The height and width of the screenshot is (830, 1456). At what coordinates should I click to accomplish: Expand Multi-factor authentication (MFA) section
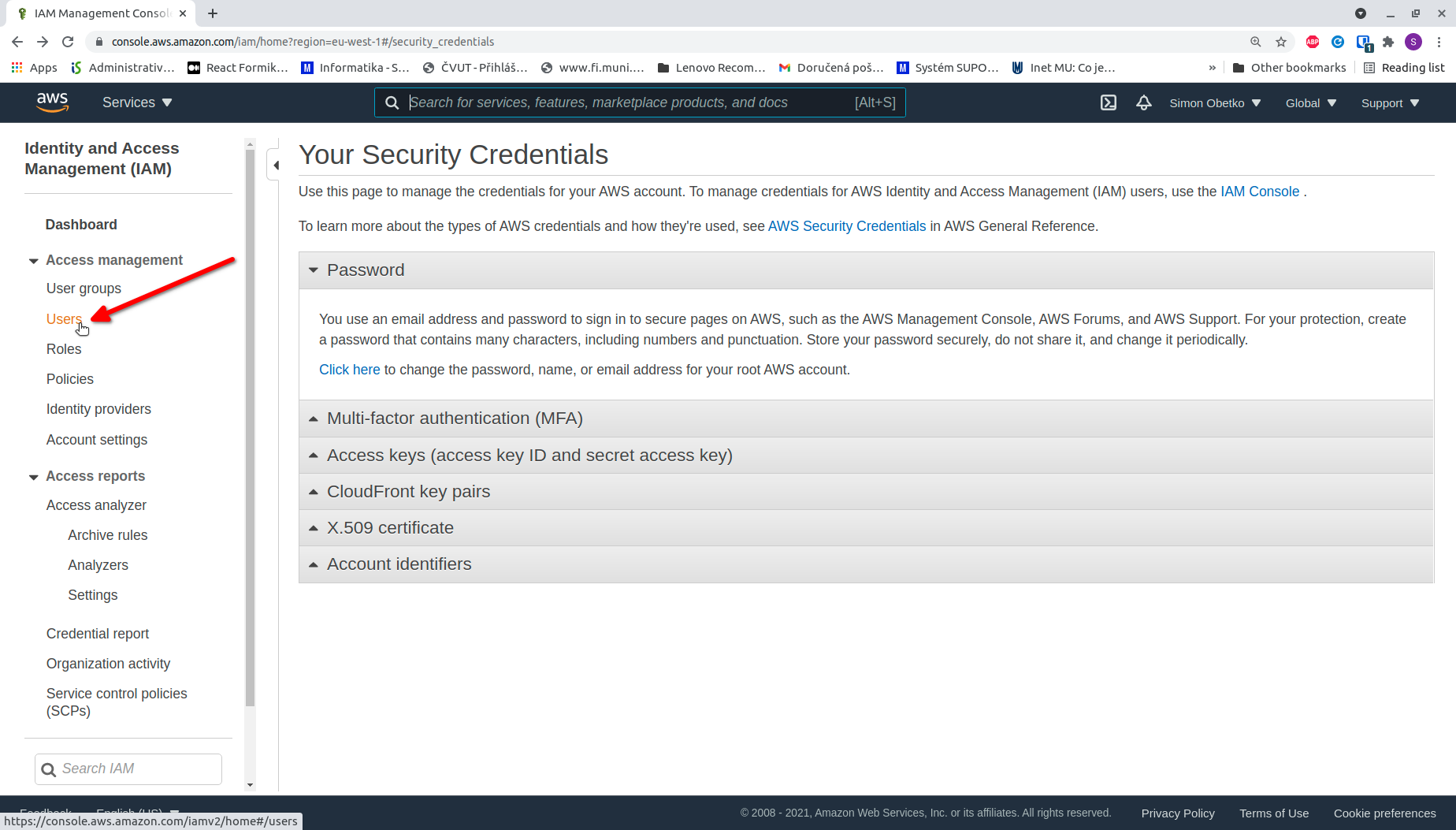(x=866, y=419)
